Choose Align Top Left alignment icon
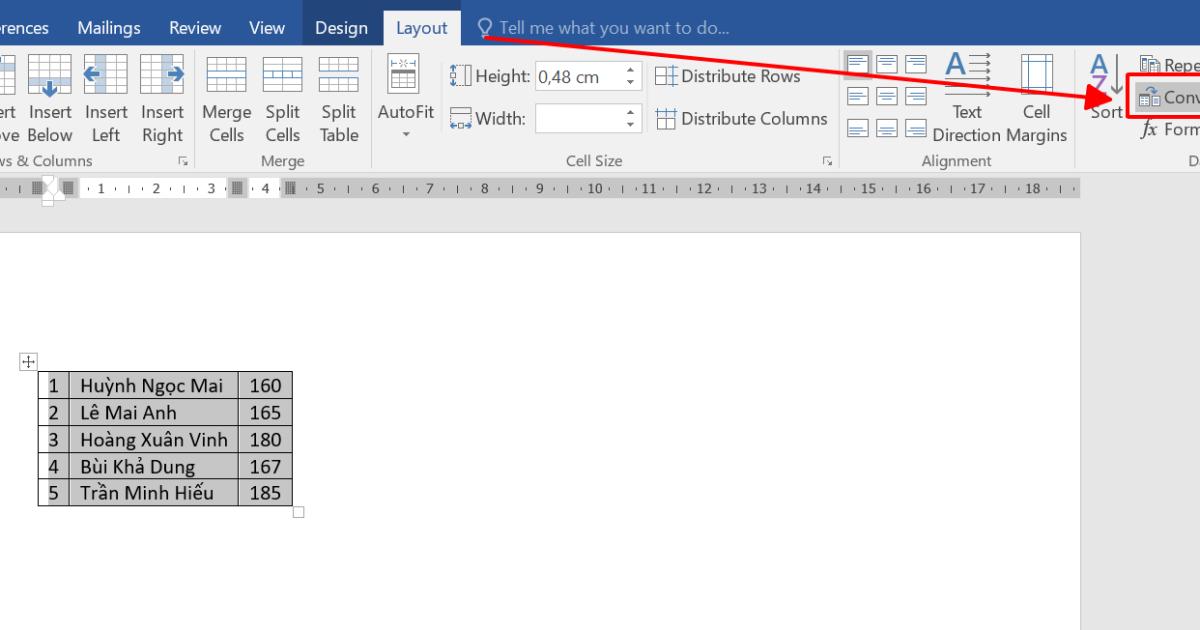 tap(858, 65)
